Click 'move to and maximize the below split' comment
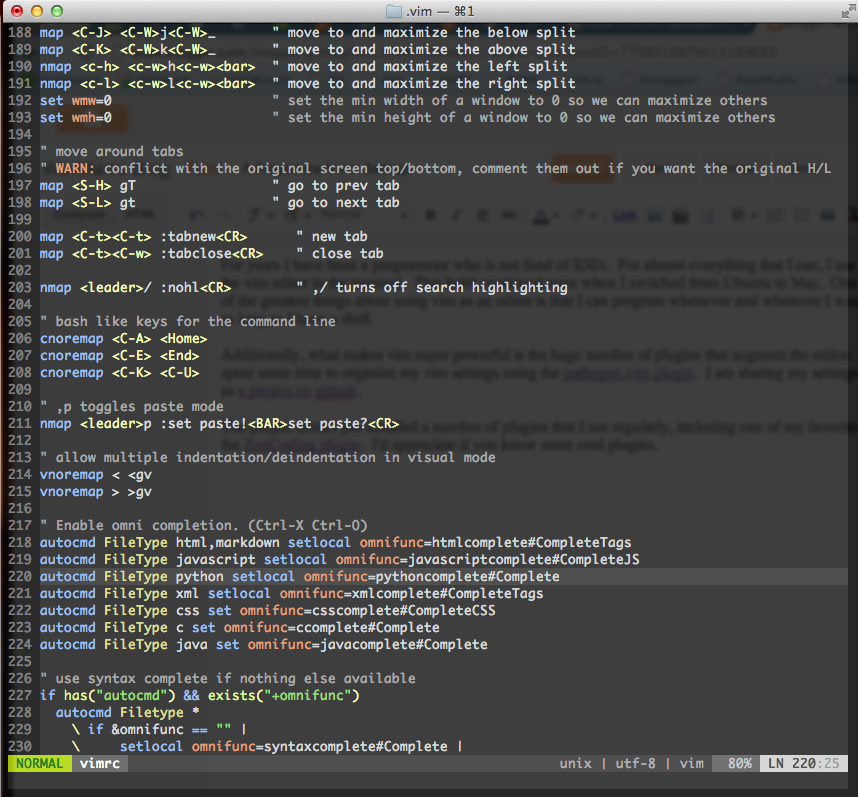858x797 pixels. [x=432, y=32]
